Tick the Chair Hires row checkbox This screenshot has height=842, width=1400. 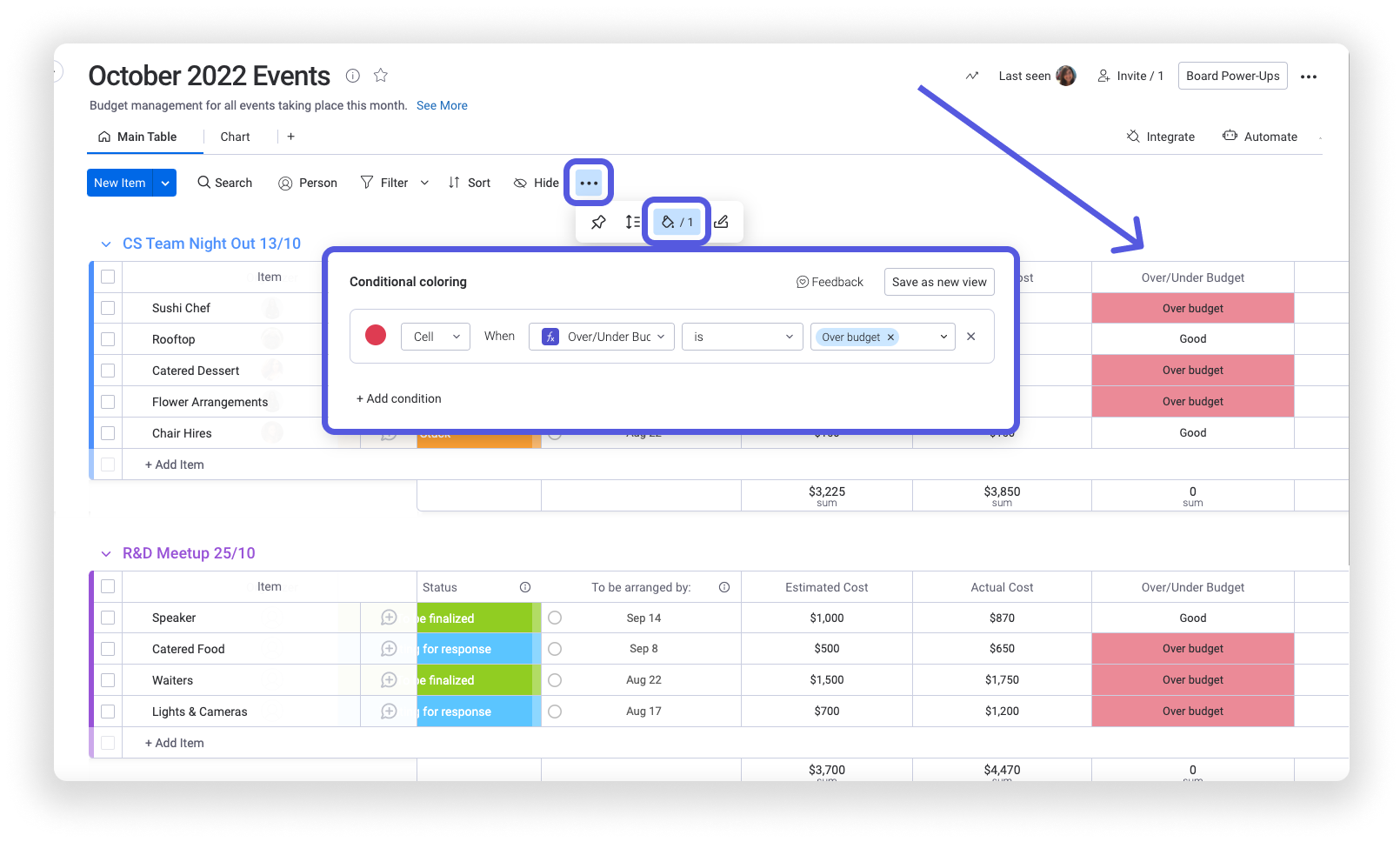(108, 433)
